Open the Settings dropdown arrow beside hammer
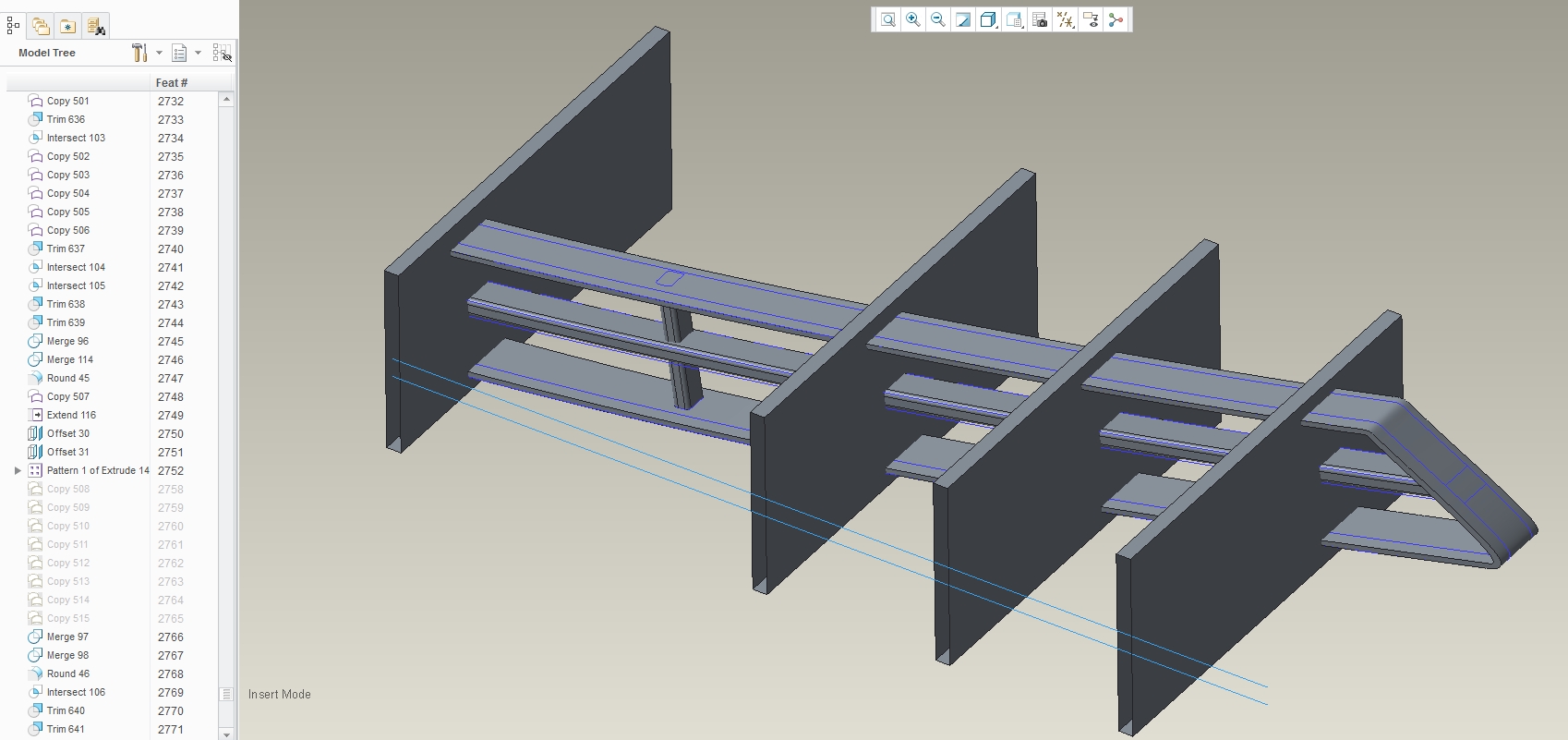 point(159,53)
